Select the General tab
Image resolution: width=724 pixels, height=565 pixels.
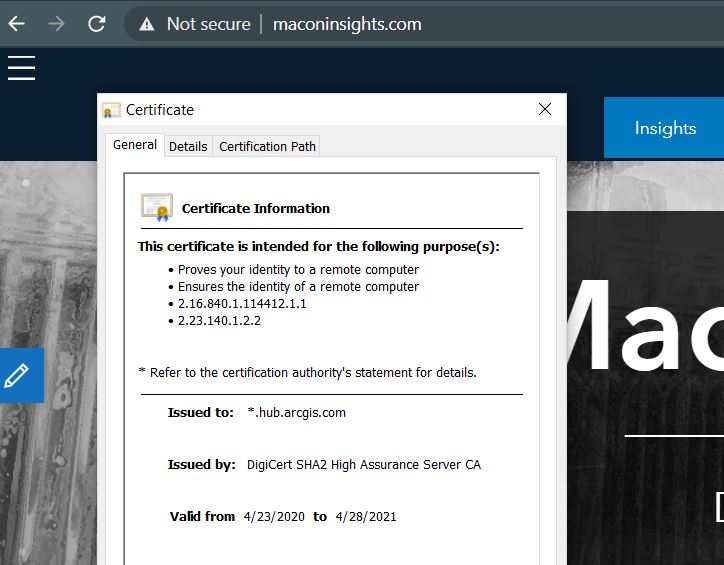135,145
